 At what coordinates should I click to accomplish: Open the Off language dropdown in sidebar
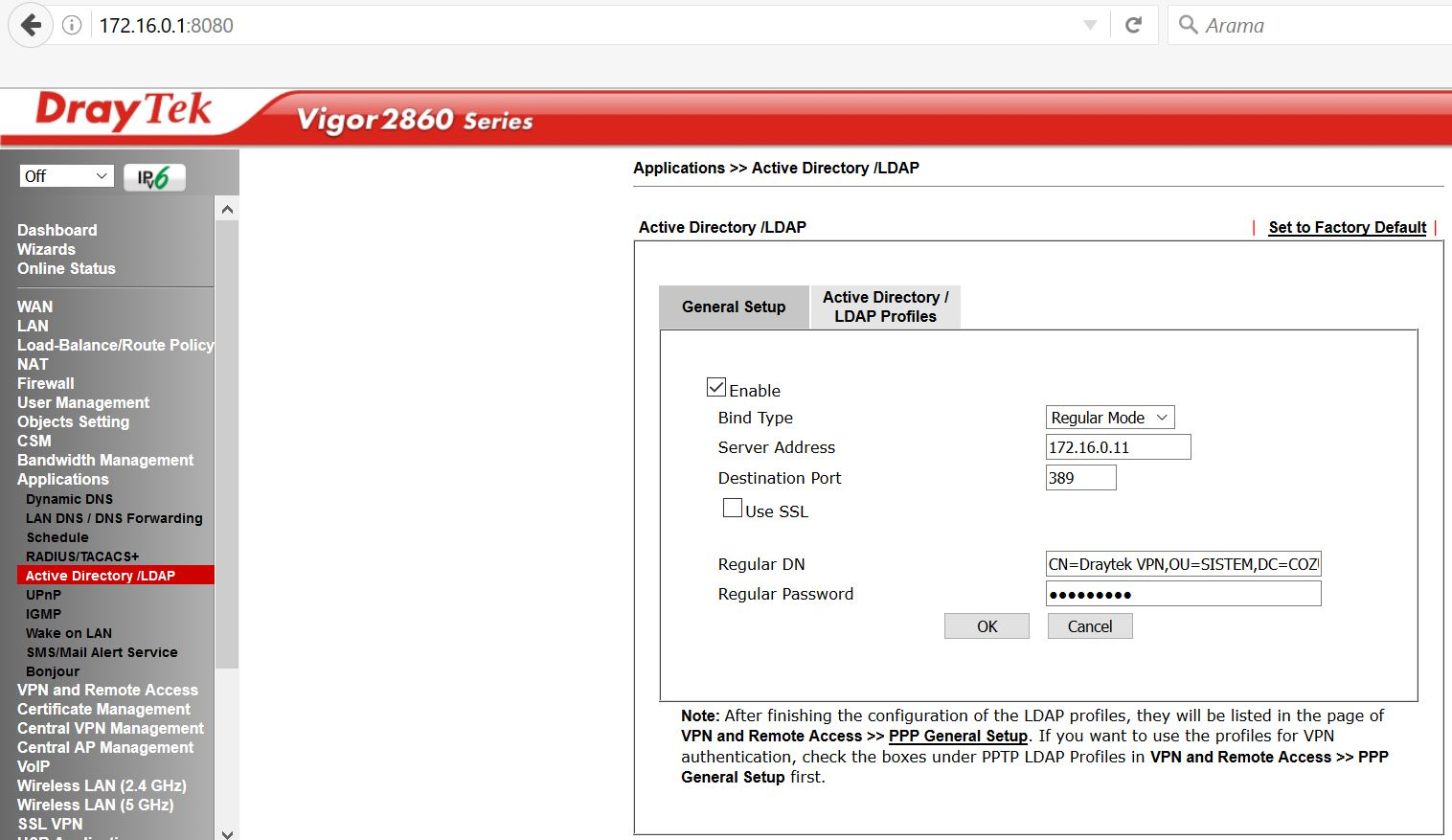point(66,176)
